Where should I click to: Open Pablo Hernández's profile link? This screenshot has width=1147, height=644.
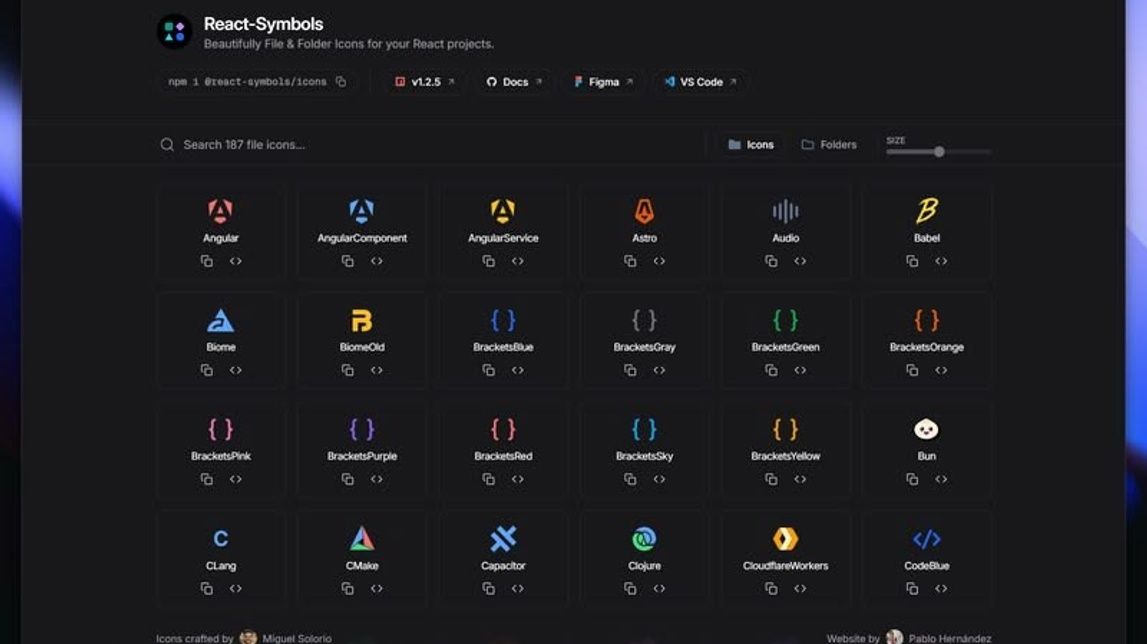click(939, 638)
